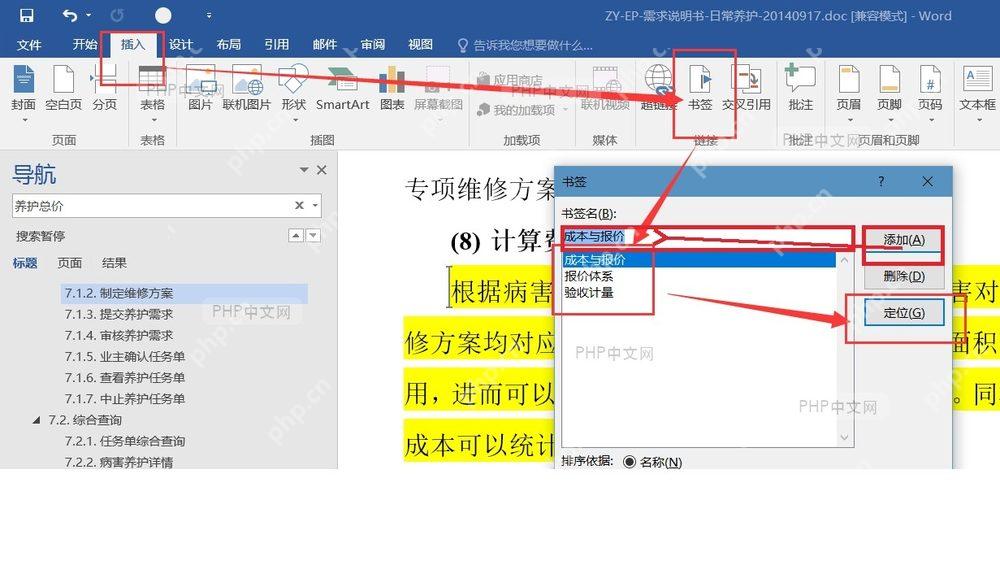1000x561 pixels.
Task: Open the Customize Quick Access Toolbar dropdown
Action: pyautogui.click(x=209, y=15)
